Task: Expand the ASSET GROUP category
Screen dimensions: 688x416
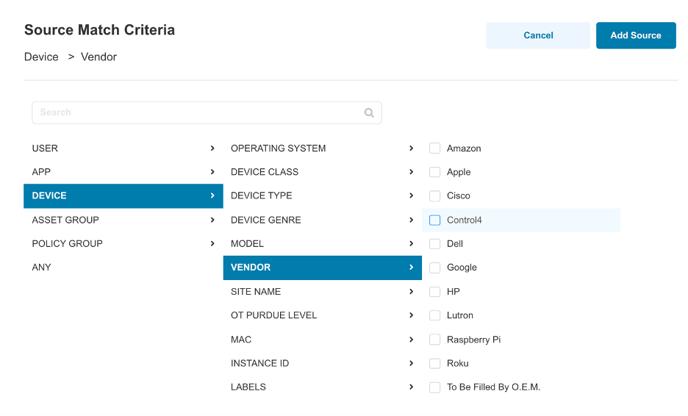Action: [x=123, y=220]
